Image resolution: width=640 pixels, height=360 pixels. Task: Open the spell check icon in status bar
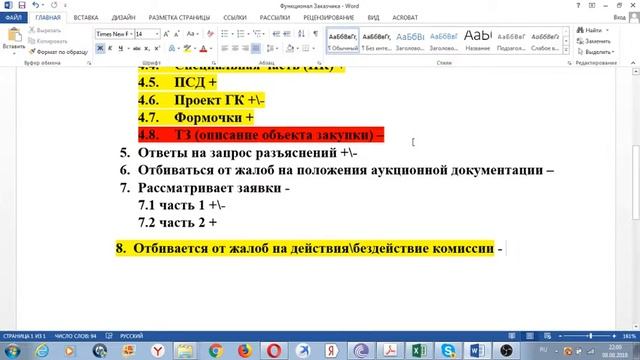(109, 336)
